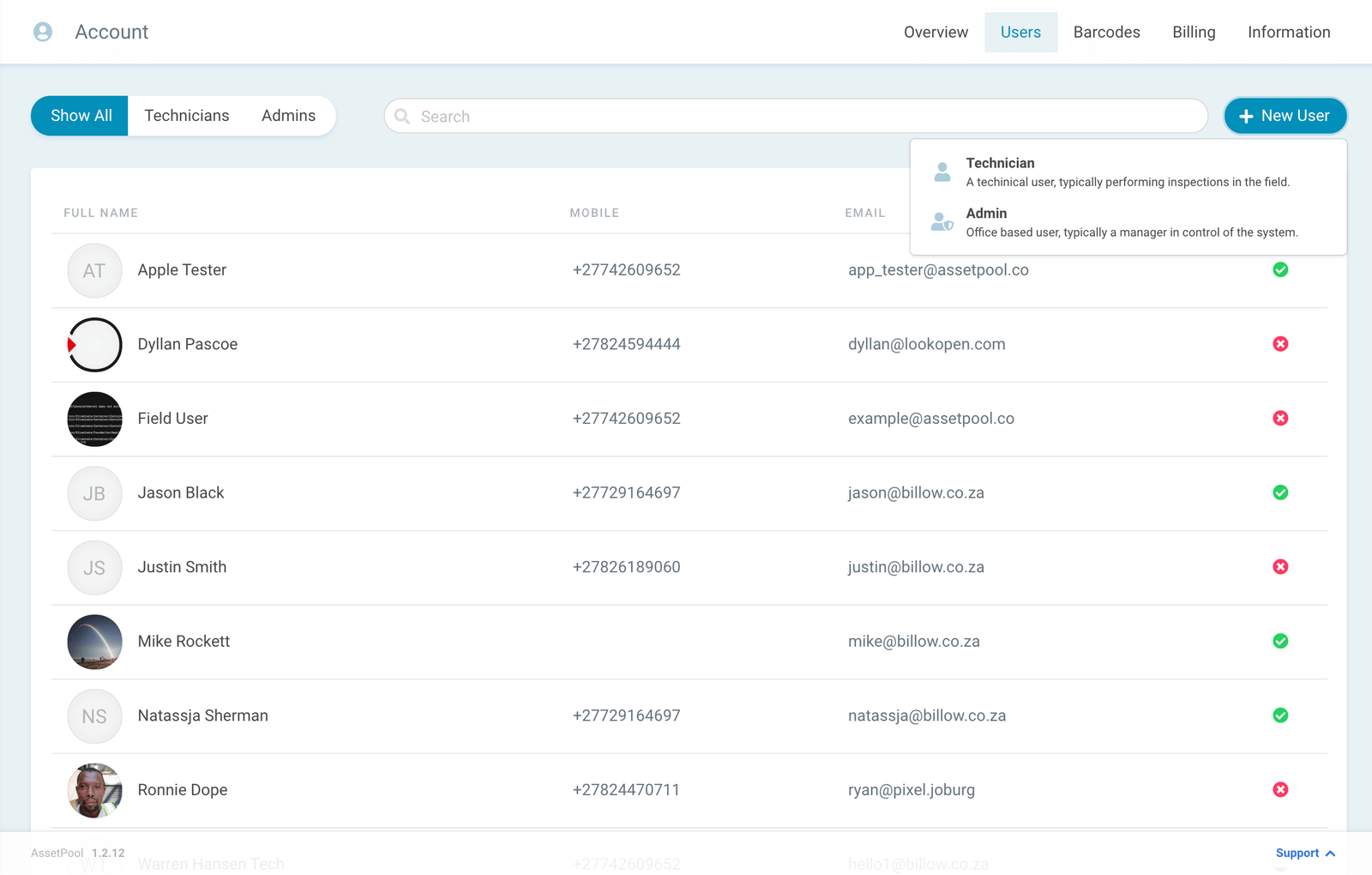Click email example@assetpool.co
Image resolution: width=1372 pixels, height=875 pixels.
click(x=931, y=419)
